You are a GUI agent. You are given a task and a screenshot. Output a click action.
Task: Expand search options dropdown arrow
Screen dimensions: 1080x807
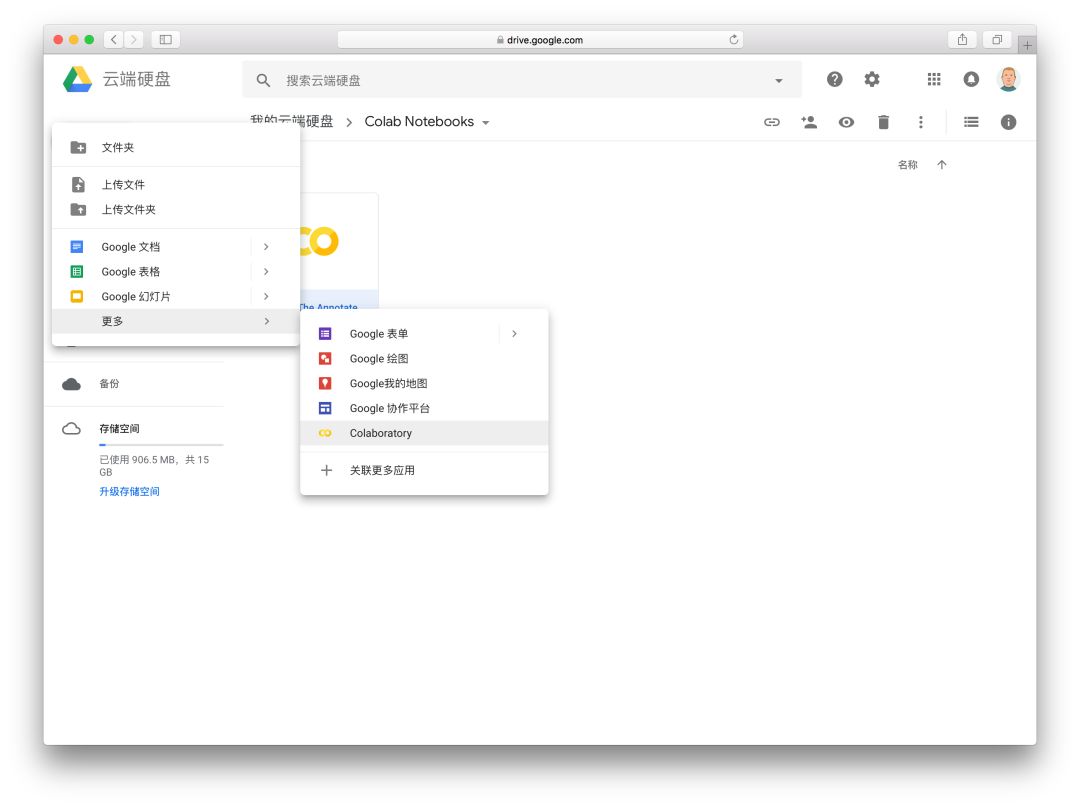(778, 81)
